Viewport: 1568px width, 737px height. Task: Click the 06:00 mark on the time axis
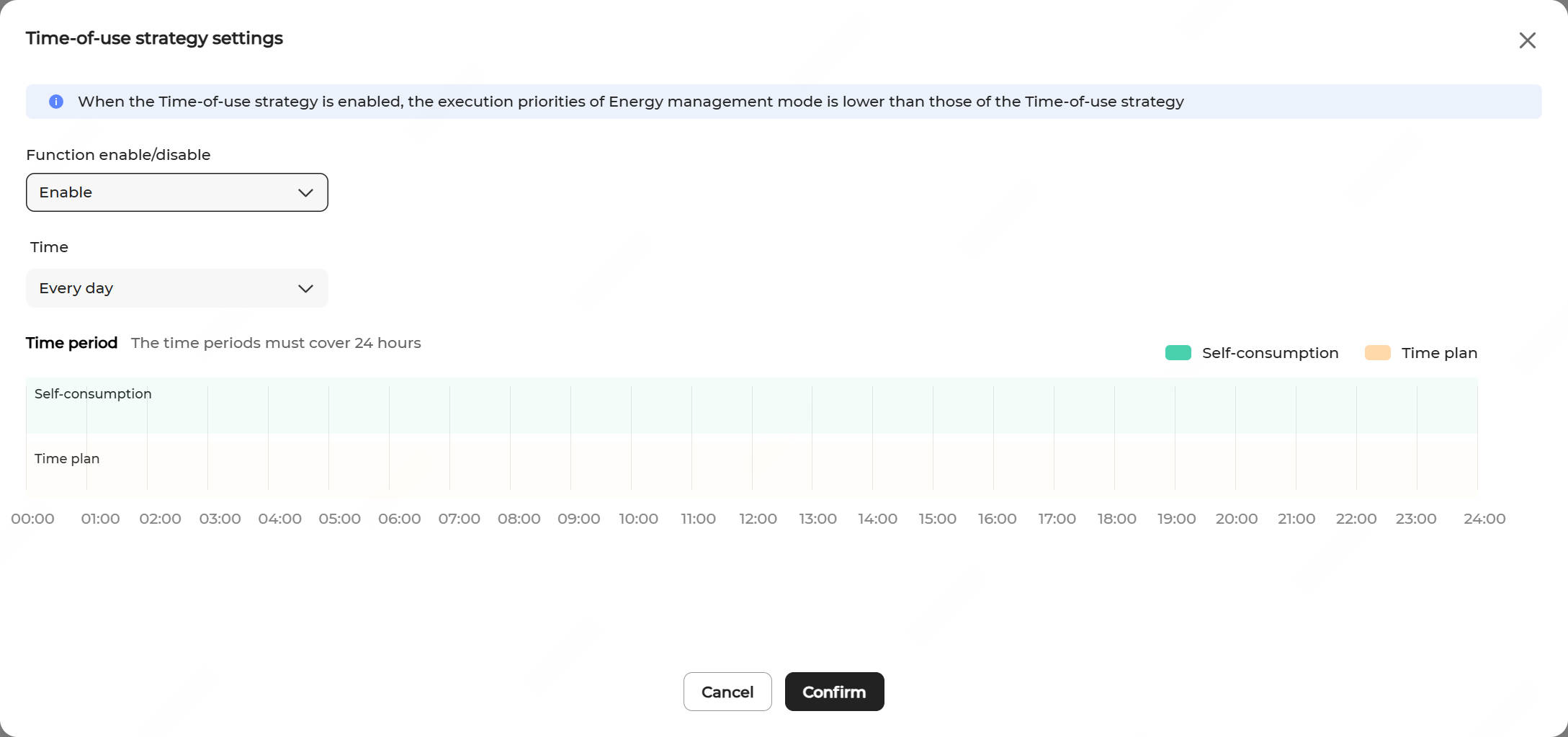399,519
